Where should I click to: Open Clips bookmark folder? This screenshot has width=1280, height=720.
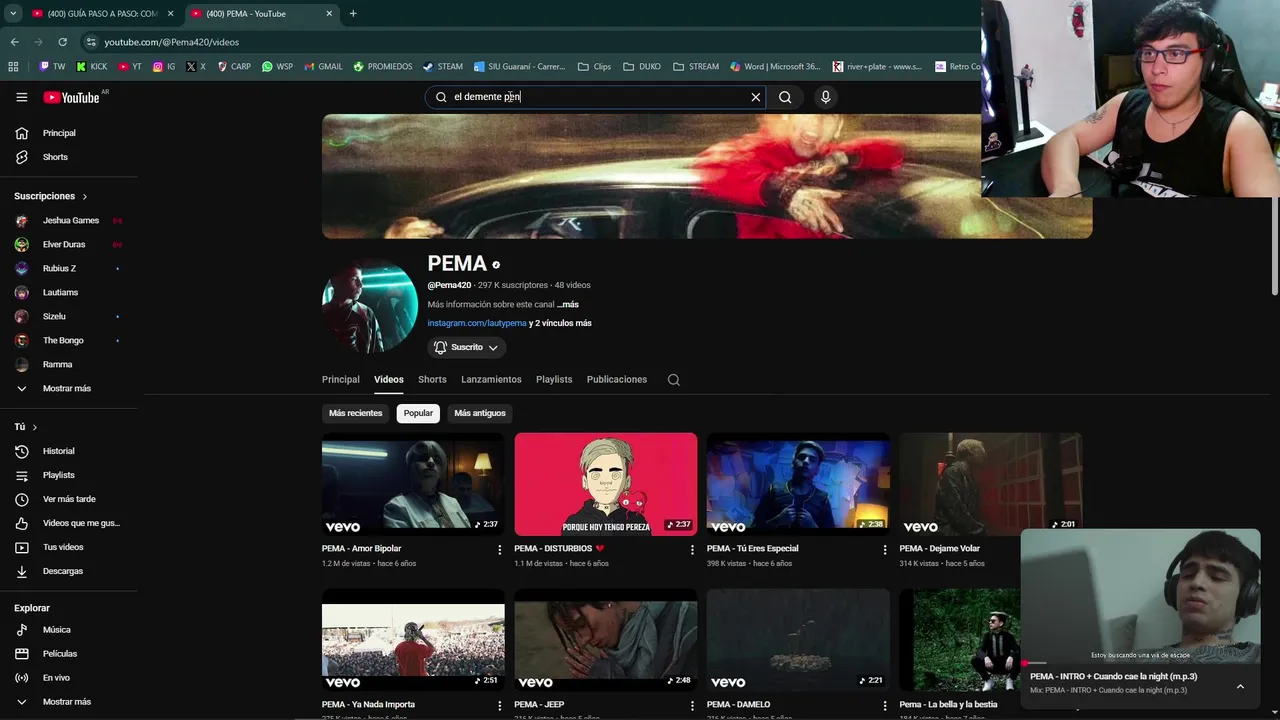(x=595, y=67)
